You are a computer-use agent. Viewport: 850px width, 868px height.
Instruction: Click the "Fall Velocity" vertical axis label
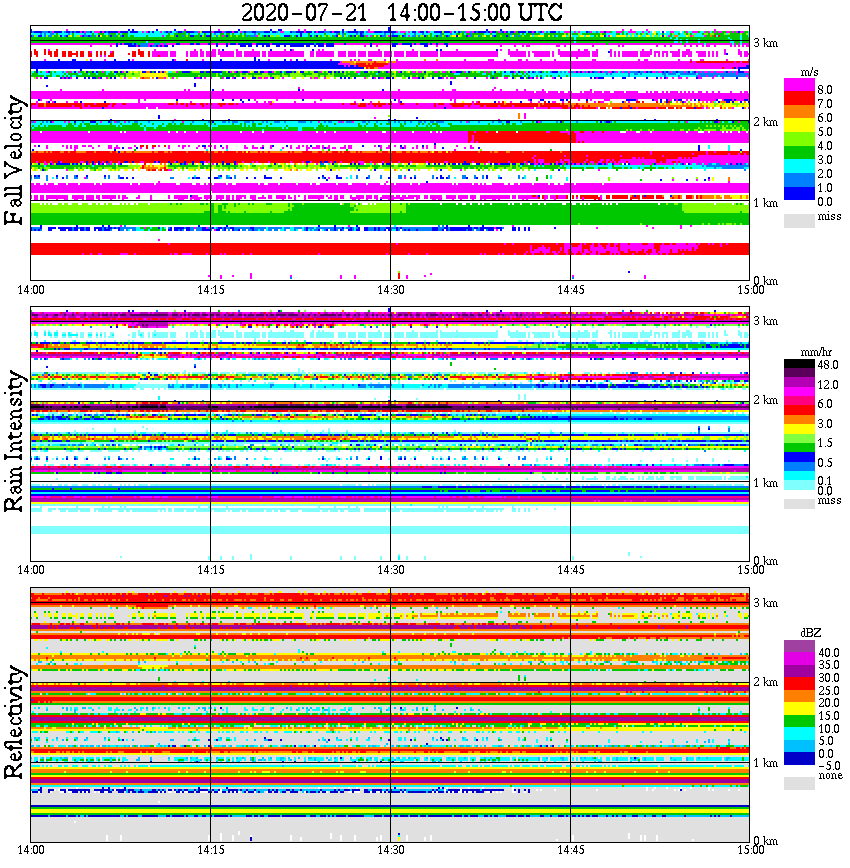[x=14, y=160]
